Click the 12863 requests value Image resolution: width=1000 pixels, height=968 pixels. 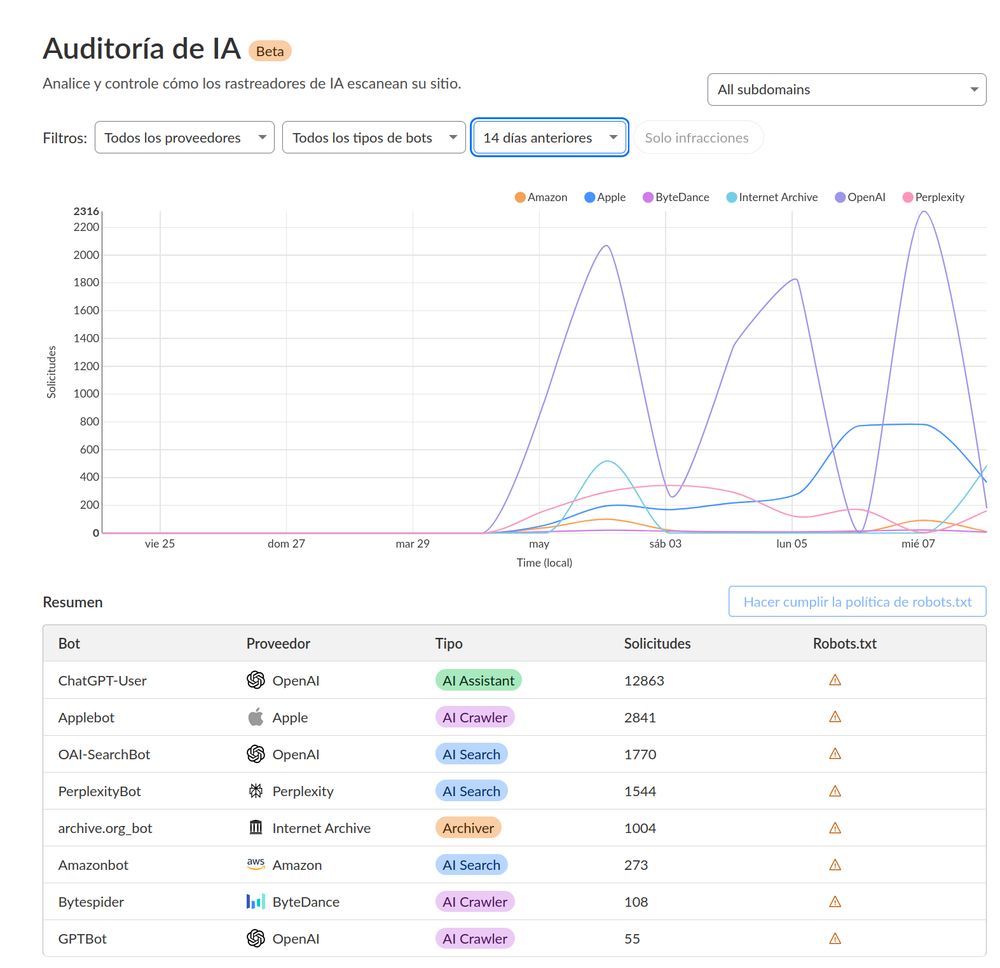[x=644, y=680]
